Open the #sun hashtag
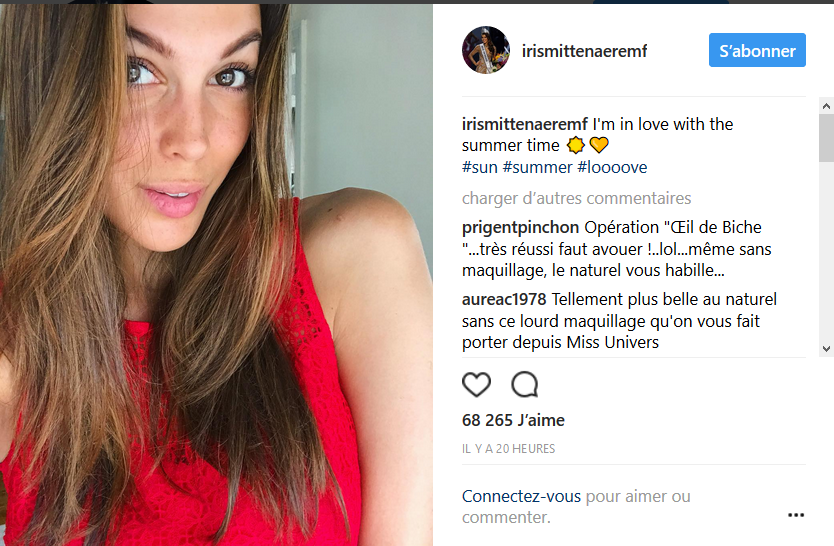The width and height of the screenshot is (834, 546). coord(479,167)
